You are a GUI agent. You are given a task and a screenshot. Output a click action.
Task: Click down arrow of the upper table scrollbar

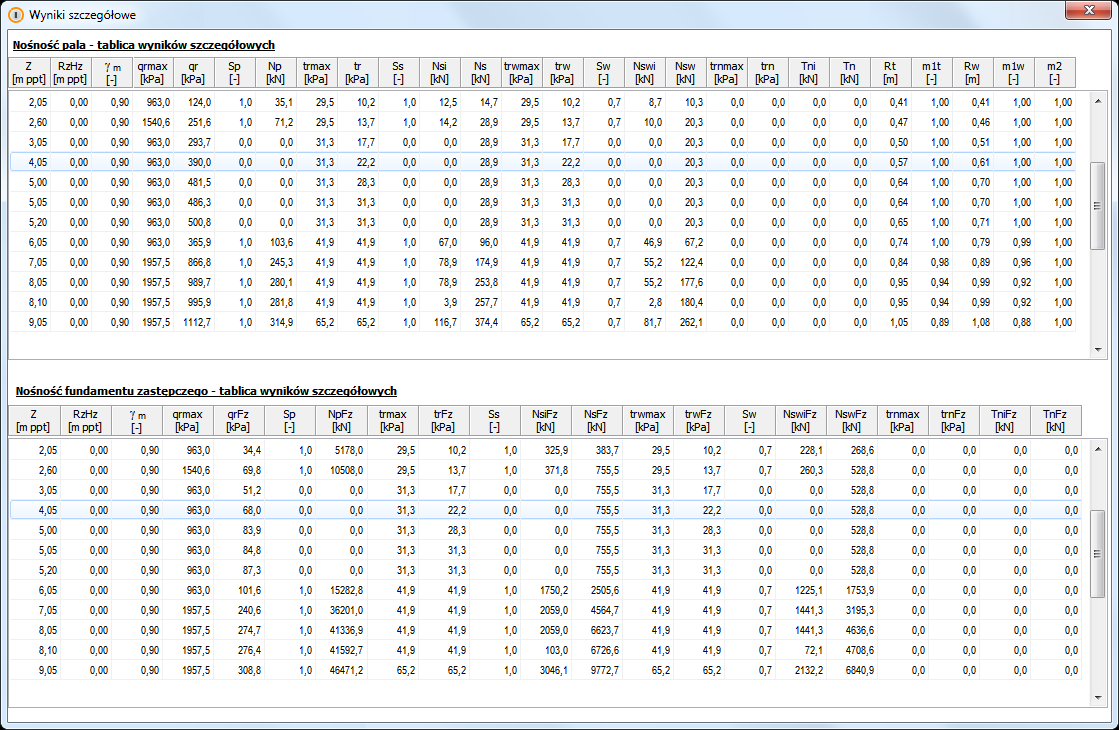click(1096, 350)
